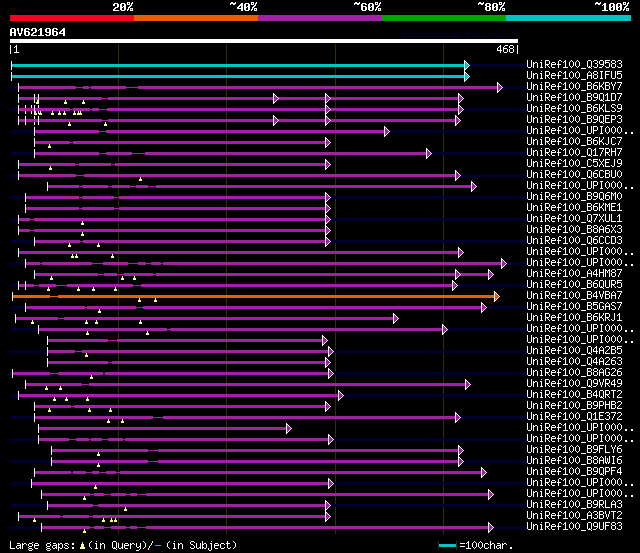Click the UniRef100_Q9UF83 label
The width and height of the screenshot is (640, 553).
pyautogui.click(x=574, y=526)
